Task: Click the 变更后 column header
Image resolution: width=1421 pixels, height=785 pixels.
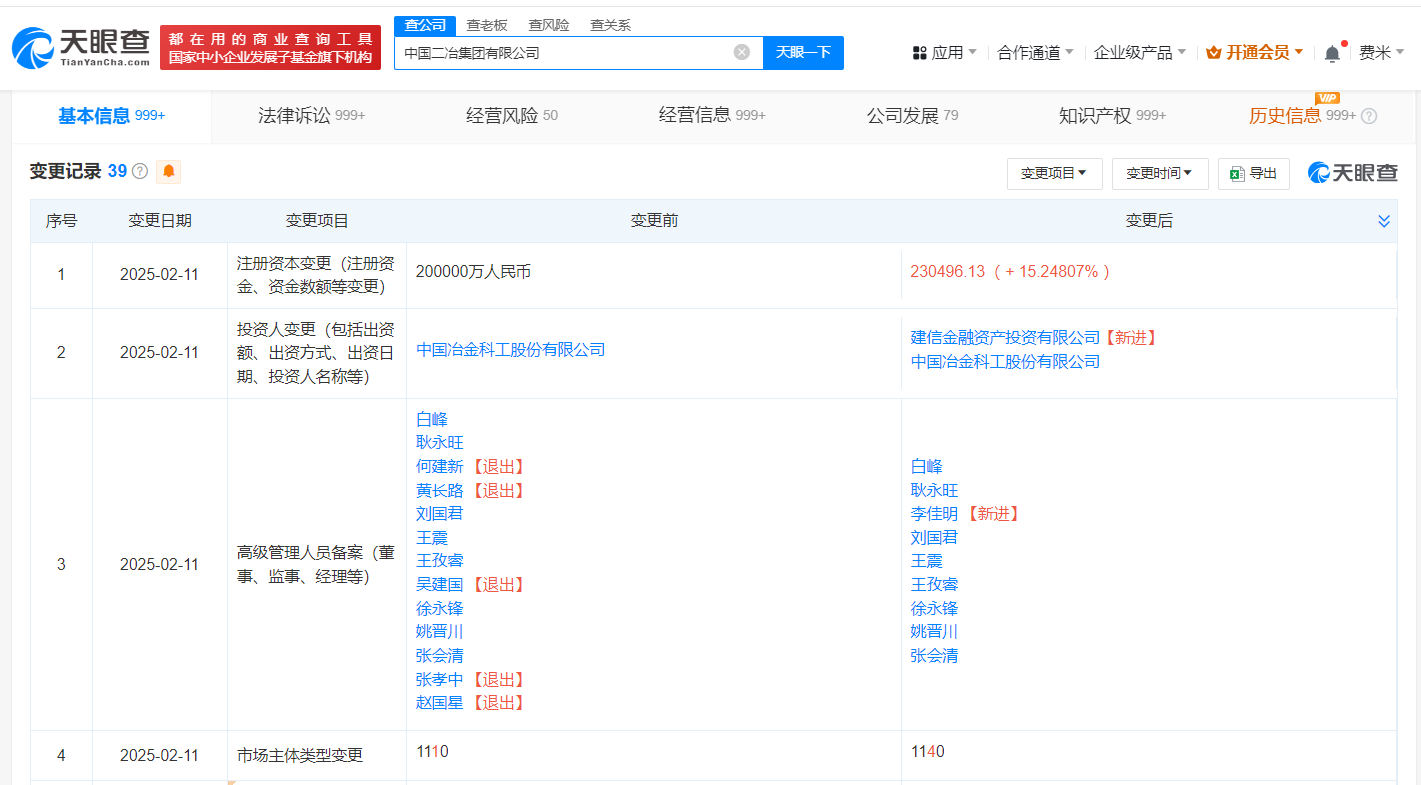Action: click(x=1149, y=221)
